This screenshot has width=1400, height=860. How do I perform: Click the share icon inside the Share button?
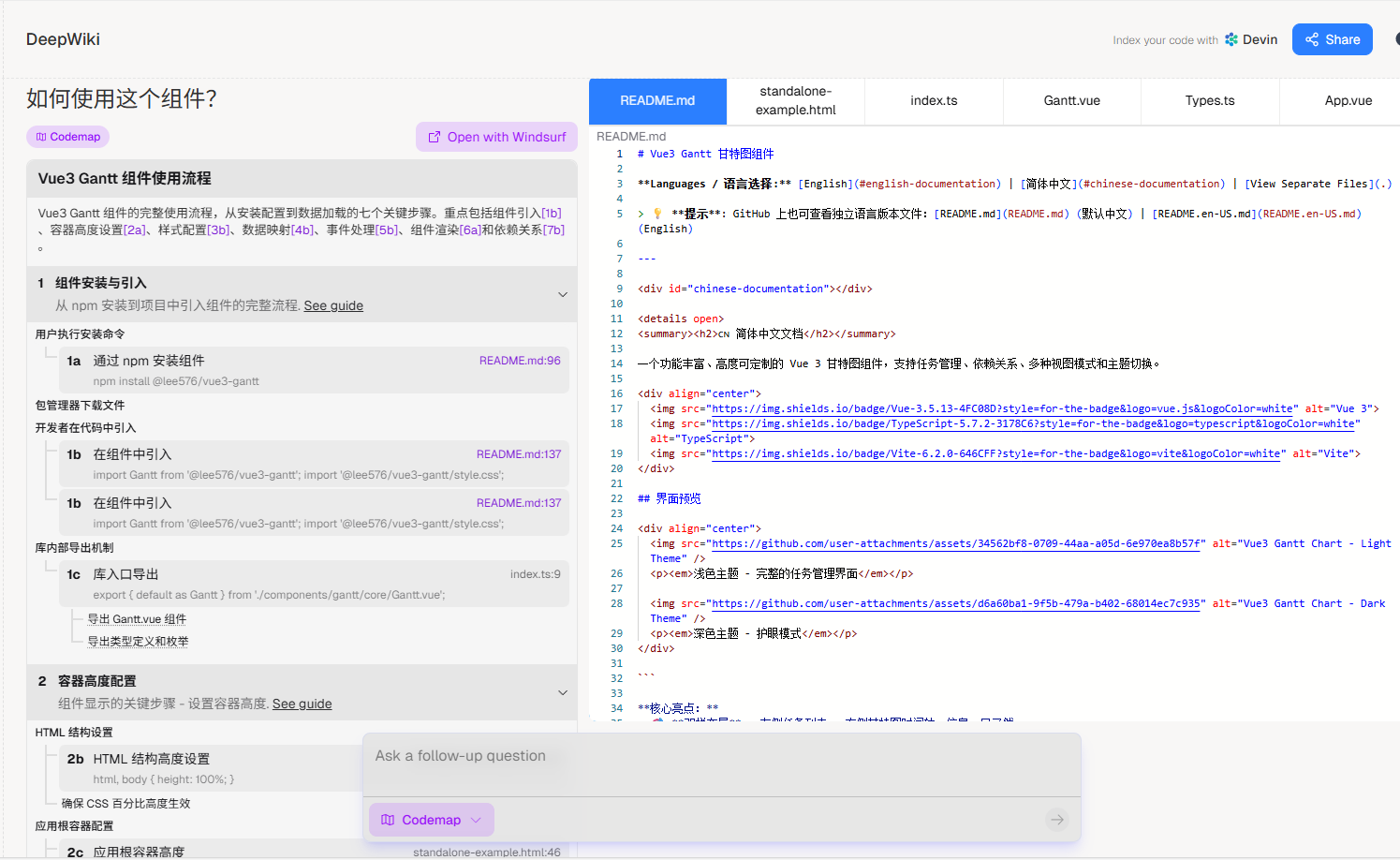(1312, 39)
